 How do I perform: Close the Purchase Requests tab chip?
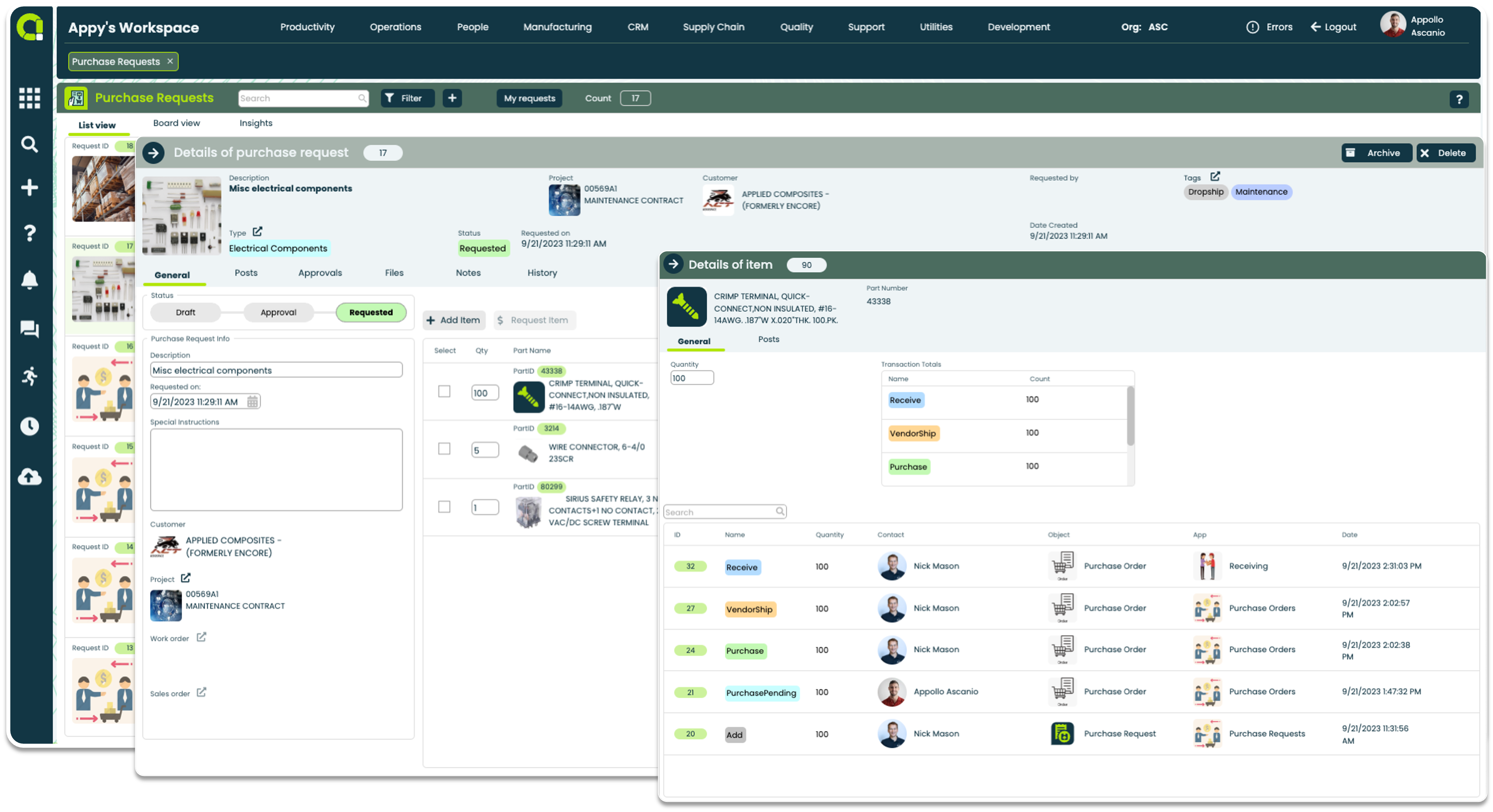[x=170, y=61]
